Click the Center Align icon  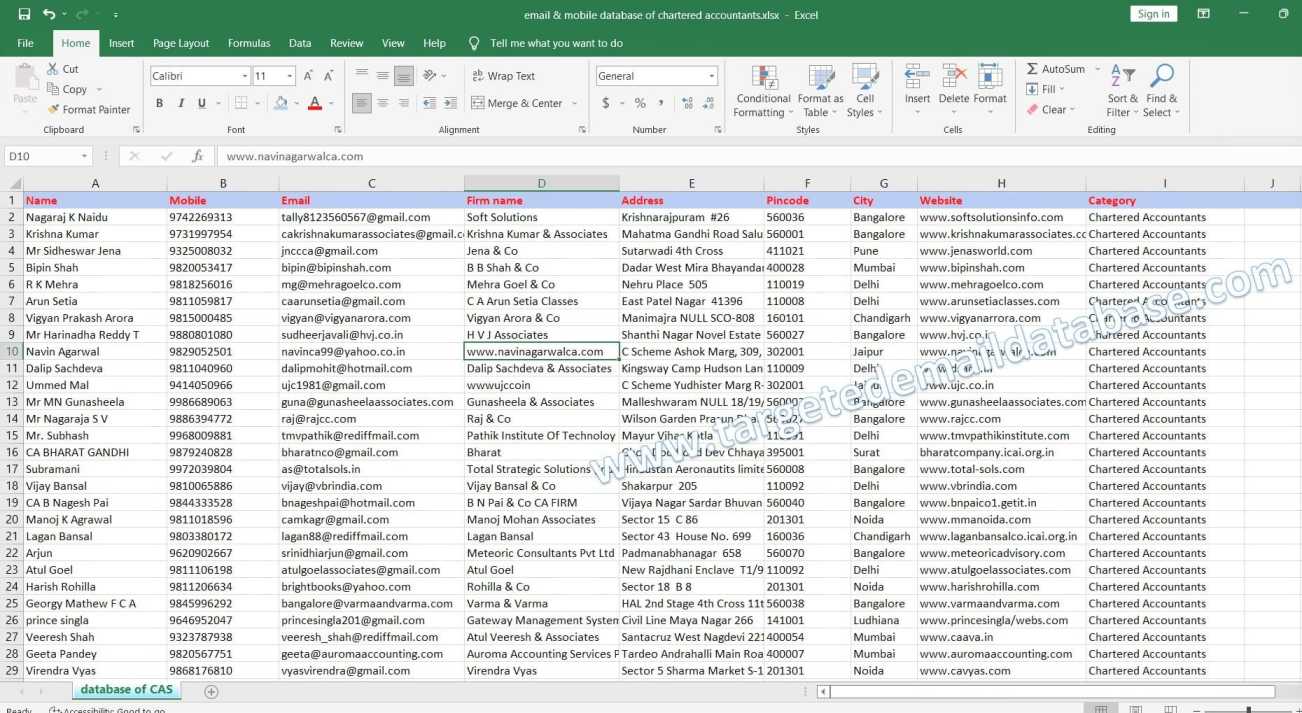click(381, 103)
